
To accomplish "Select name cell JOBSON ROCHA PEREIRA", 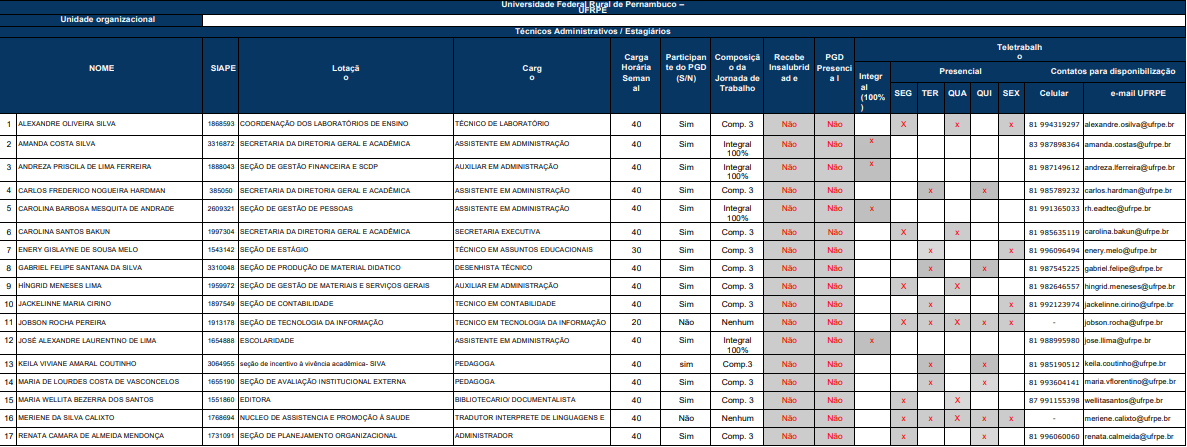I will [60, 322].
